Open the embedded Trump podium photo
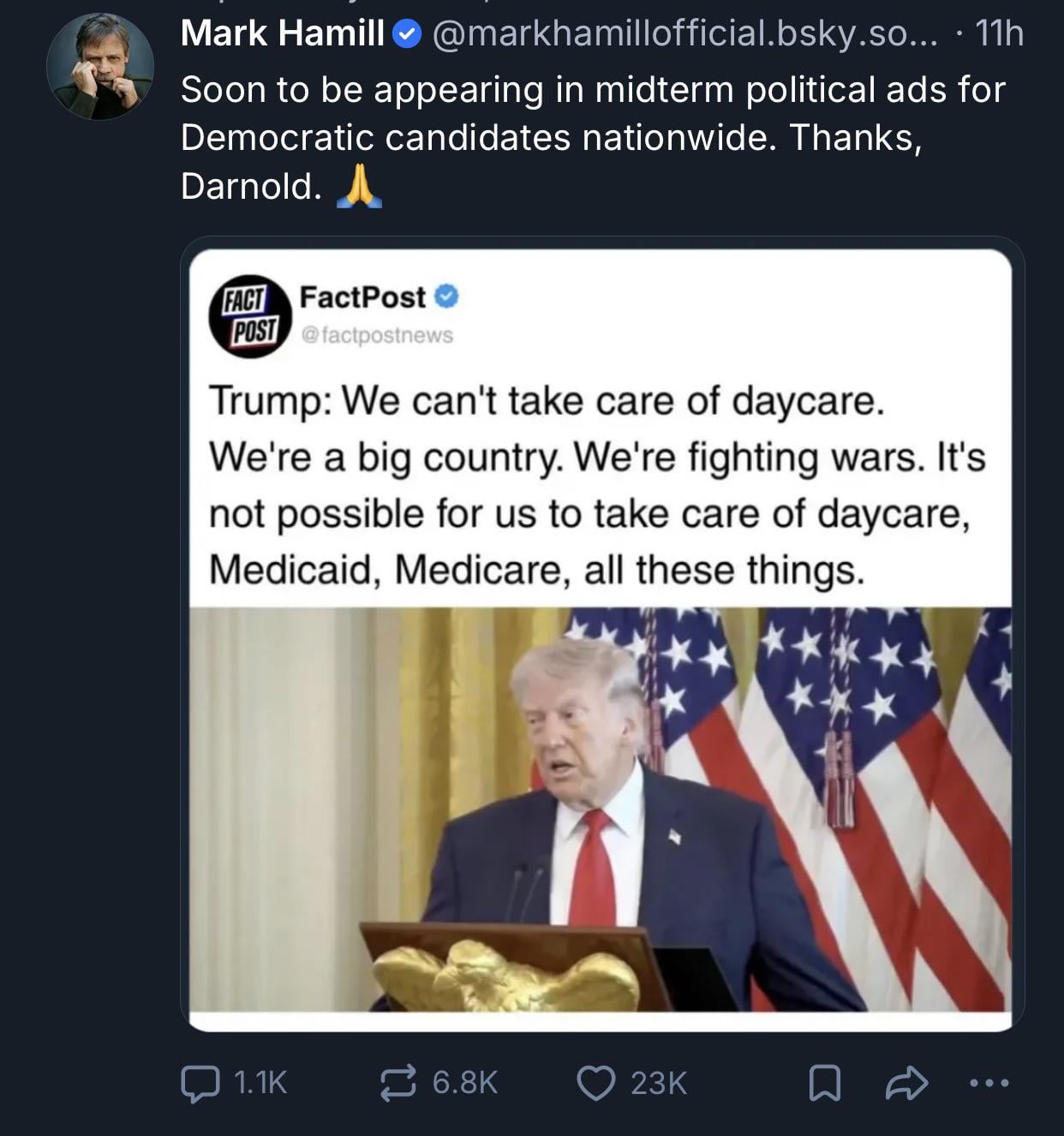The width and height of the screenshot is (1064, 1136). [x=600, y=810]
